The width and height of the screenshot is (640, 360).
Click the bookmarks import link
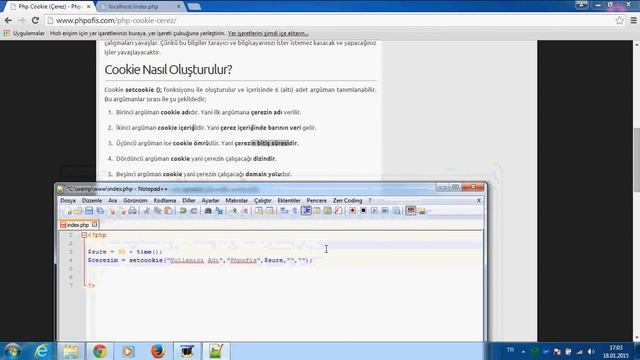tap(268, 33)
